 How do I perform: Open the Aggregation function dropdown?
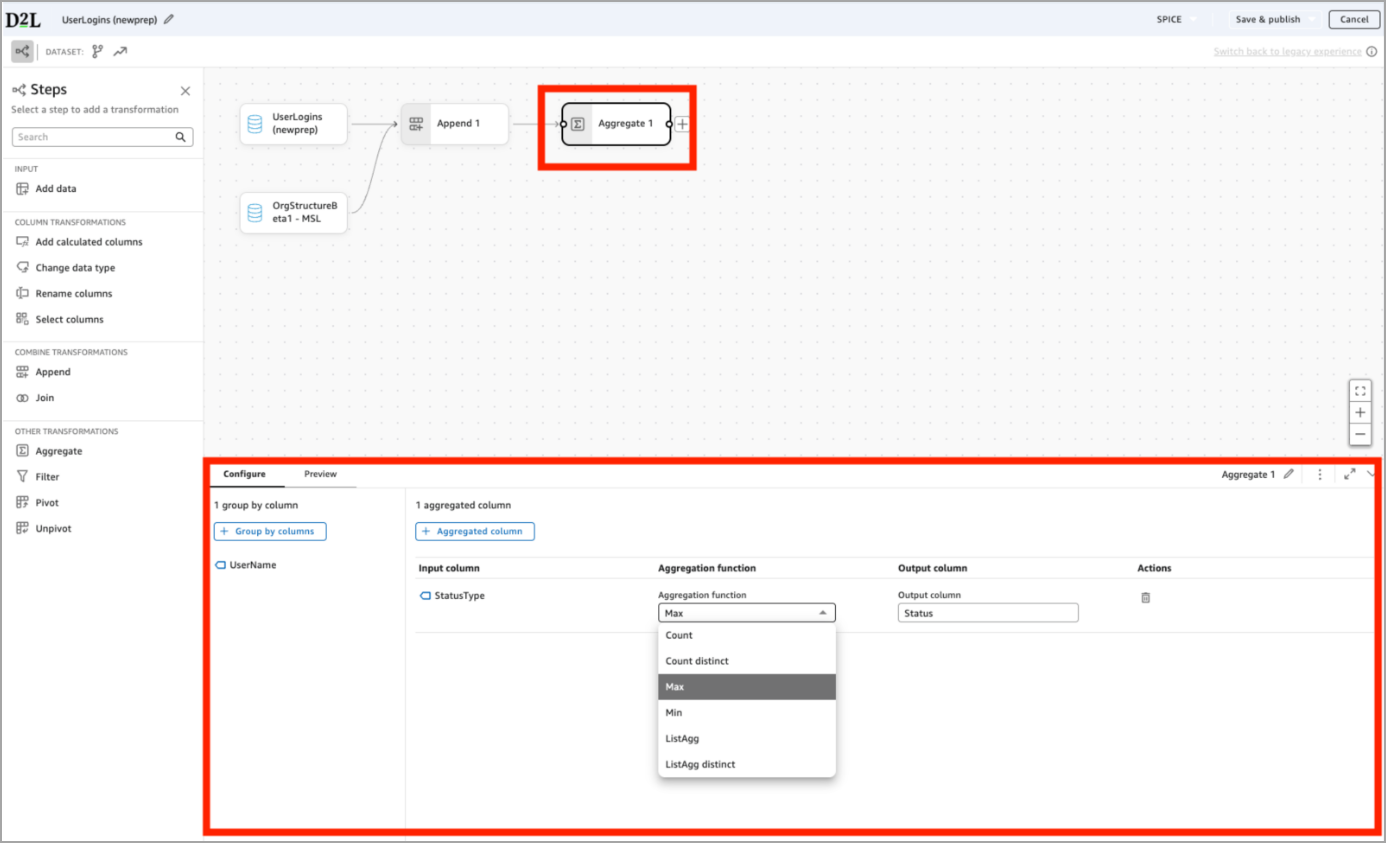click(745, 612)
